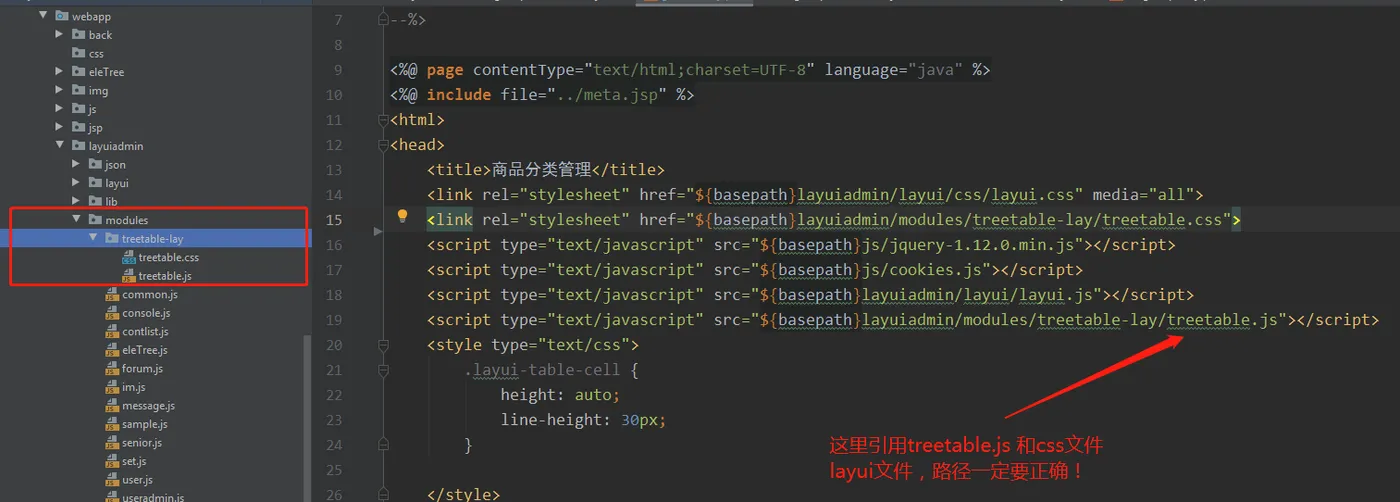Collapse the style tag fold marker
Viewport: 1400px width, 502px height.
click(x=383, y=345)
